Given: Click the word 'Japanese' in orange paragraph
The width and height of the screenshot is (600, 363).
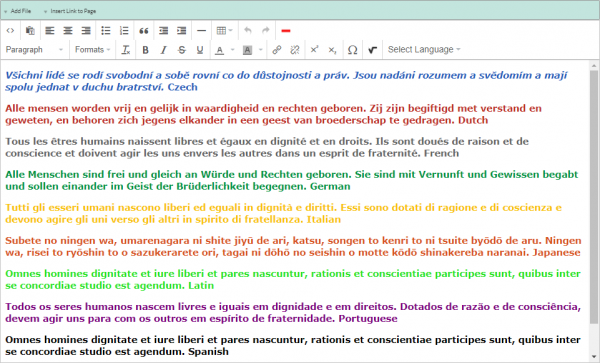Looking at the screenshot, I should (557, 253).
